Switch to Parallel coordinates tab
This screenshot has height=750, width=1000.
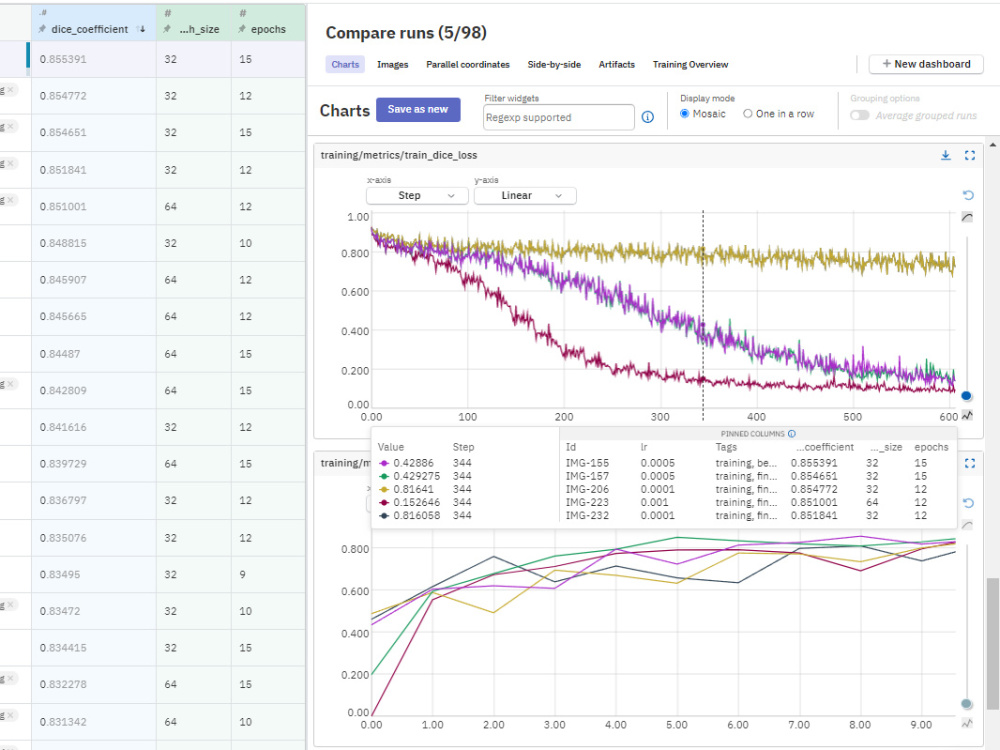click(467, 64)
